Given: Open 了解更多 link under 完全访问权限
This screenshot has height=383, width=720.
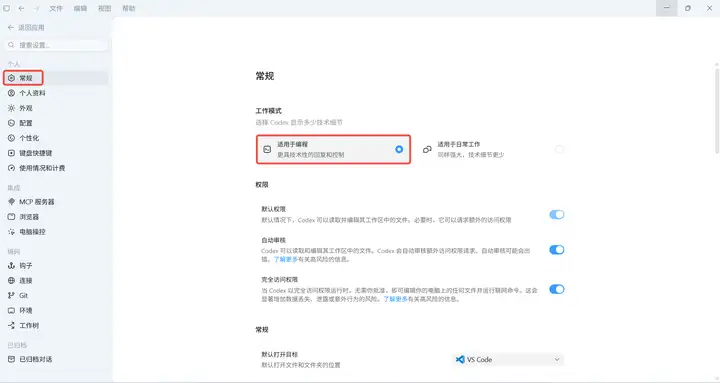Looking at the screenshot, I should [x=395, y=299].
